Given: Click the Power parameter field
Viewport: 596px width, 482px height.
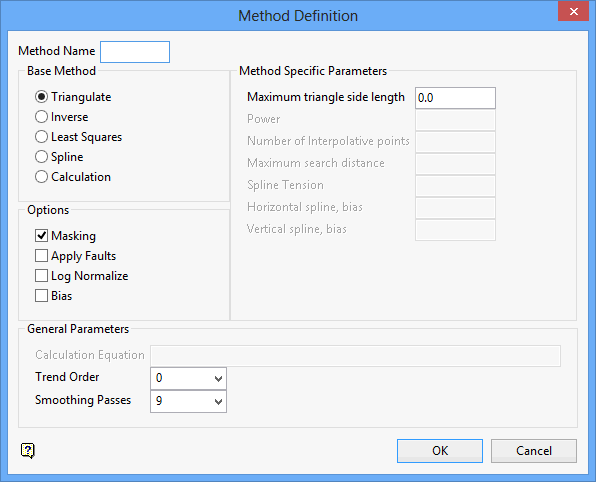Looking at the screenshot, I should pos(455,120).
